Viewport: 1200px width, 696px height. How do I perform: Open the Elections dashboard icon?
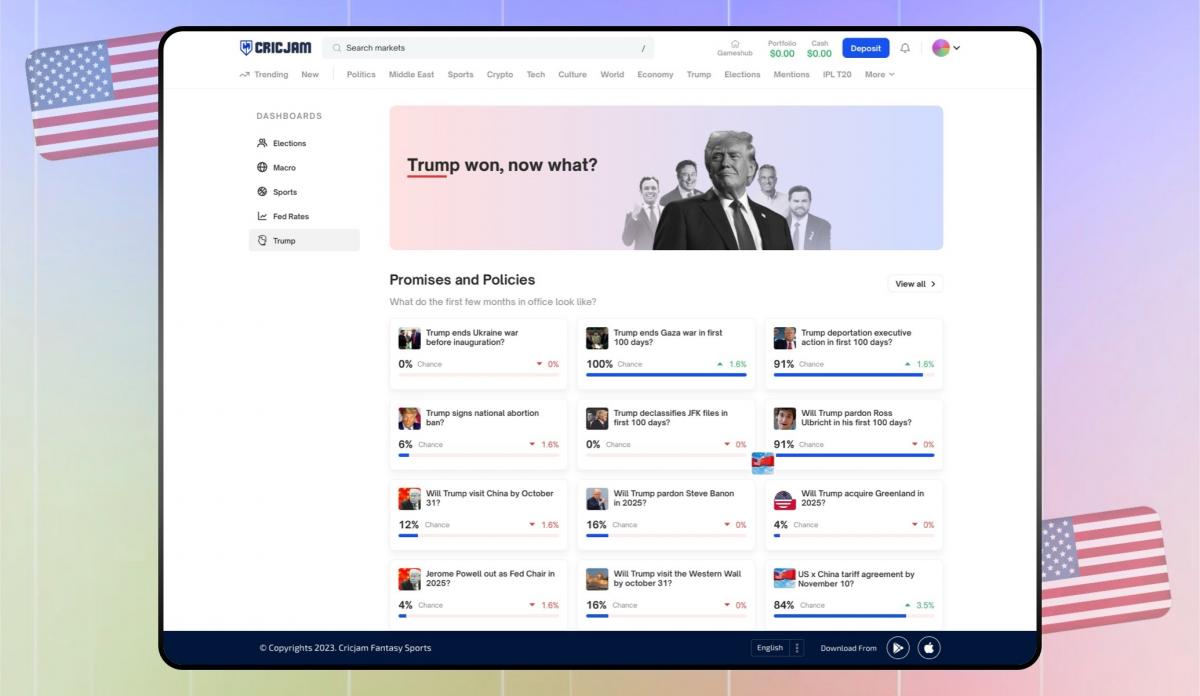pos(262,143)
